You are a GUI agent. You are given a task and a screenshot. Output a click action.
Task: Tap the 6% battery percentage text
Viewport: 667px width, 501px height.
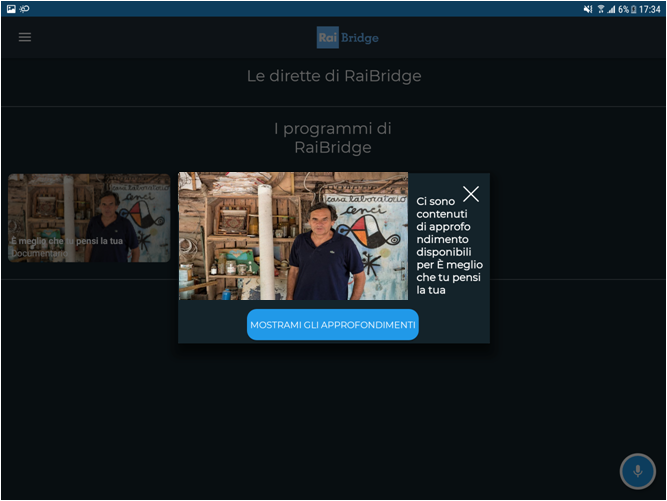tap(623, 8)
